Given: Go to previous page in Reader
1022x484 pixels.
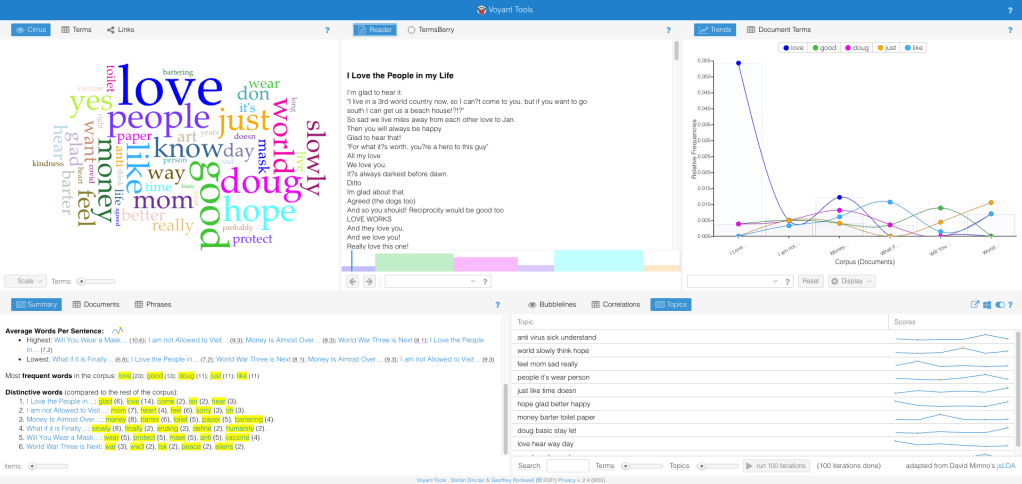Looking at the screenshot, I should point(352,282).
